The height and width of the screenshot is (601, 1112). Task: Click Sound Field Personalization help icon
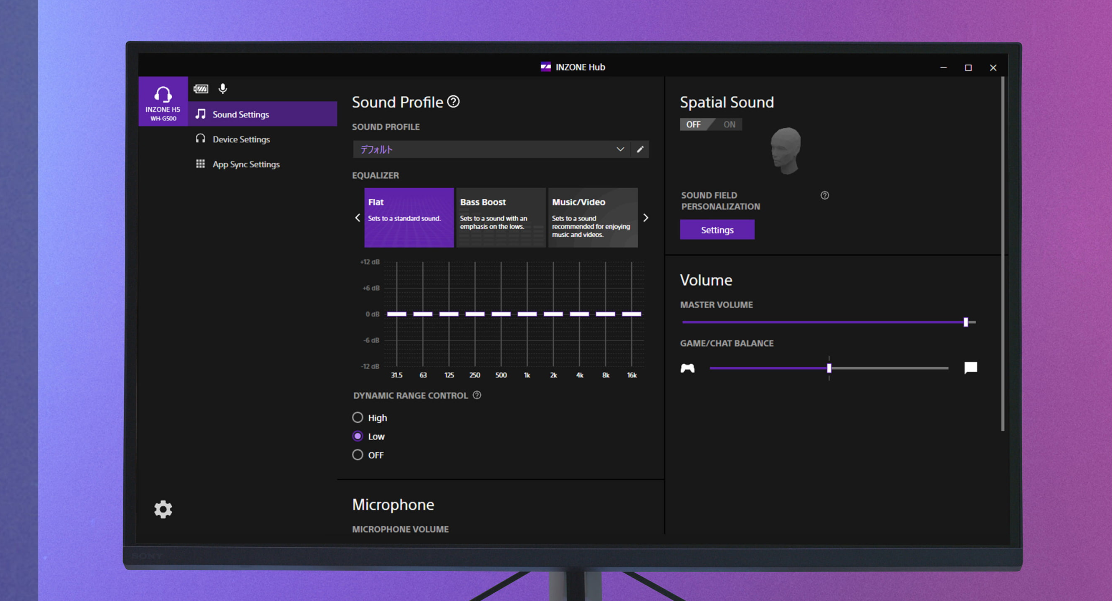click(x=824, y=195)
